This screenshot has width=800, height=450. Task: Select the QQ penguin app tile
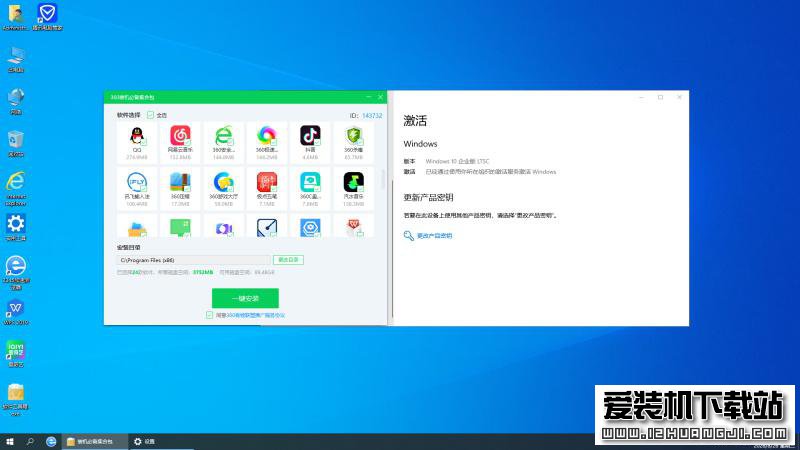coord(137,142)
